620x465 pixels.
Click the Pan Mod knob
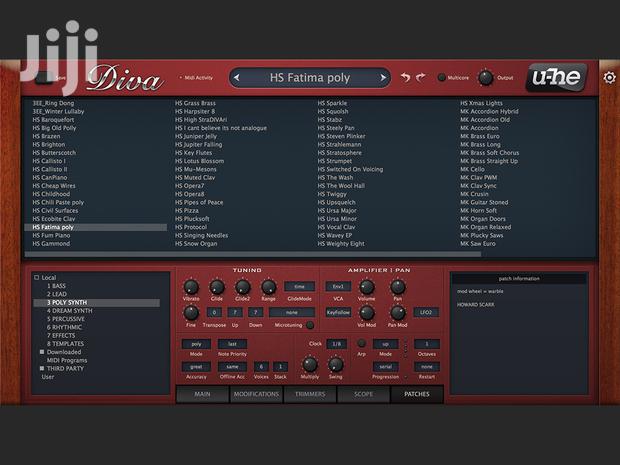coord(398,313)
